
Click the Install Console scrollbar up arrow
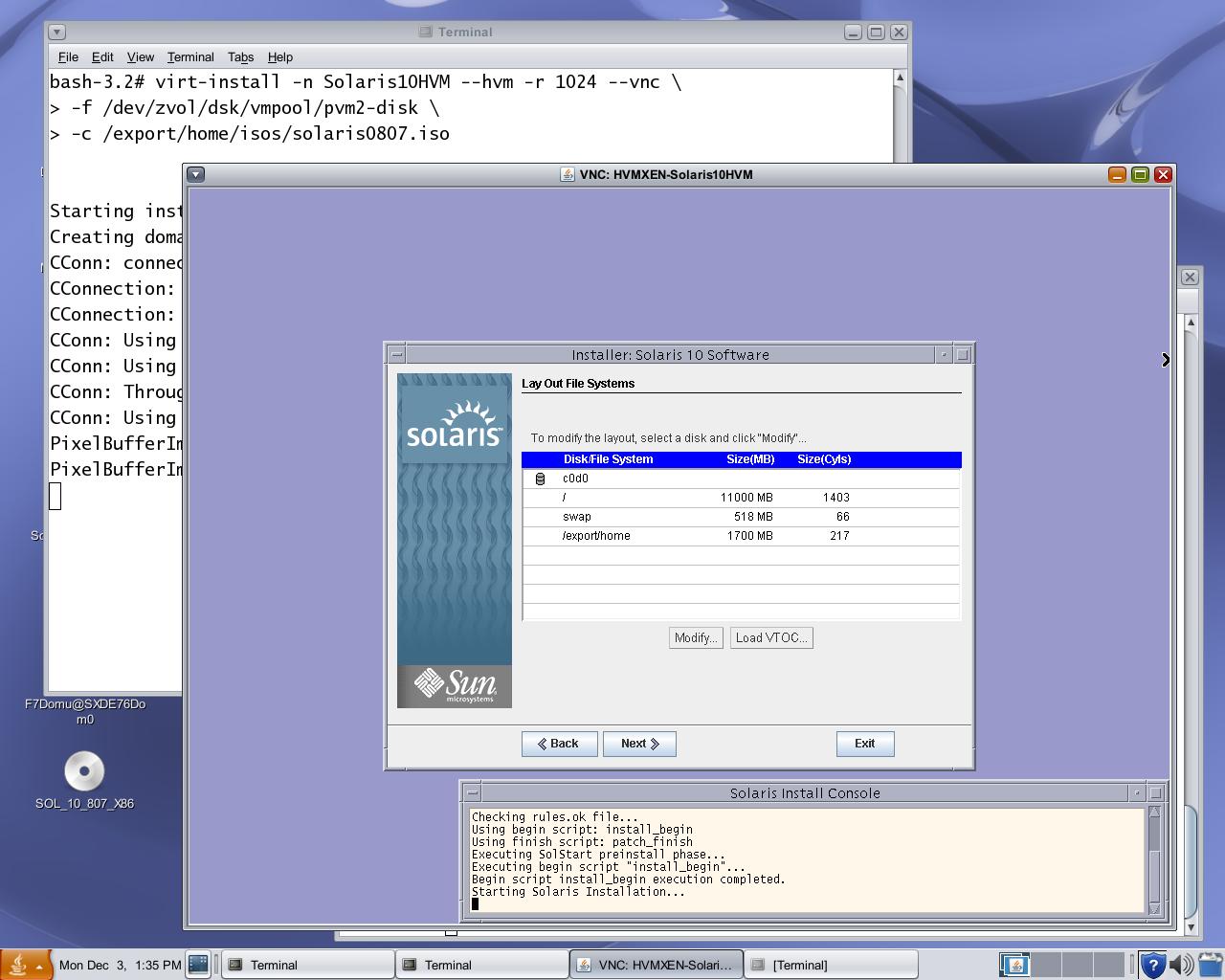point(1154,813)
